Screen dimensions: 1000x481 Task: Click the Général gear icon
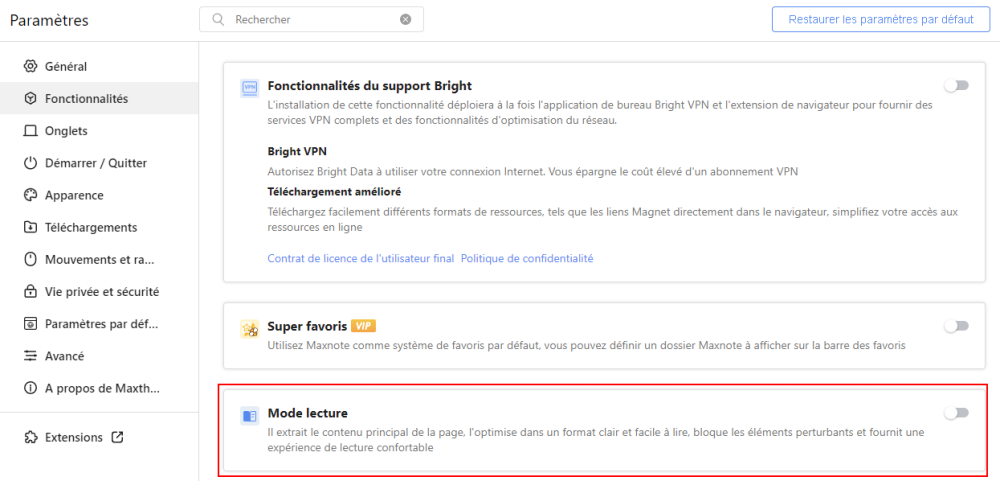[x=30, y=67]
